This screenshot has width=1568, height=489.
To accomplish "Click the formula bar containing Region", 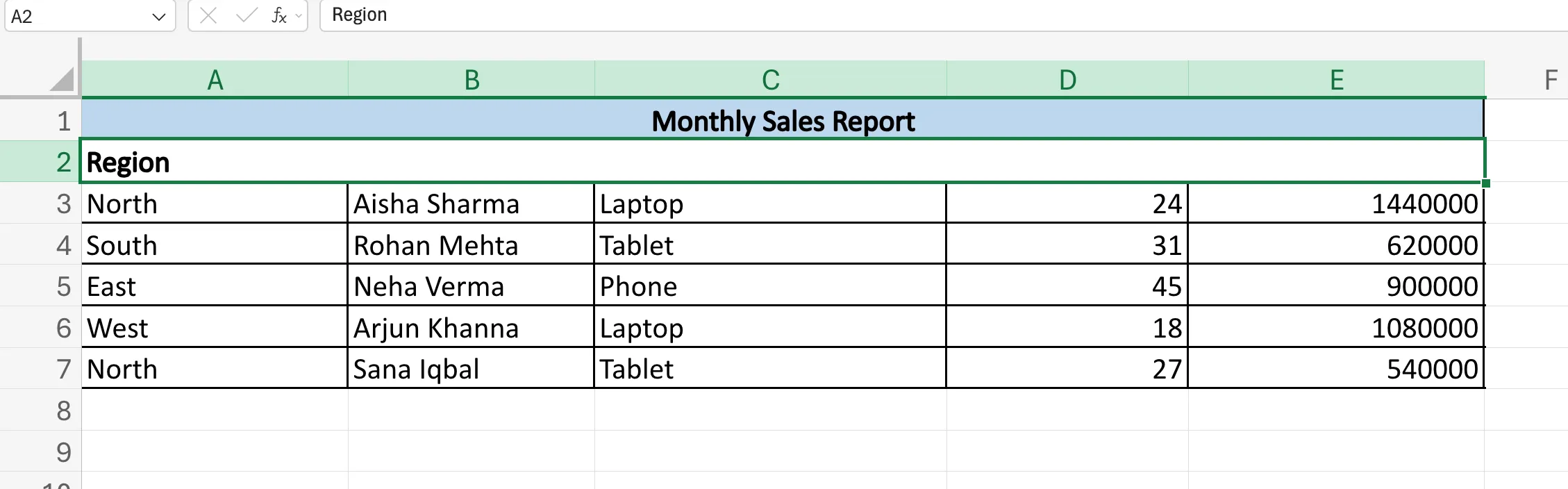I will point(903,15).
